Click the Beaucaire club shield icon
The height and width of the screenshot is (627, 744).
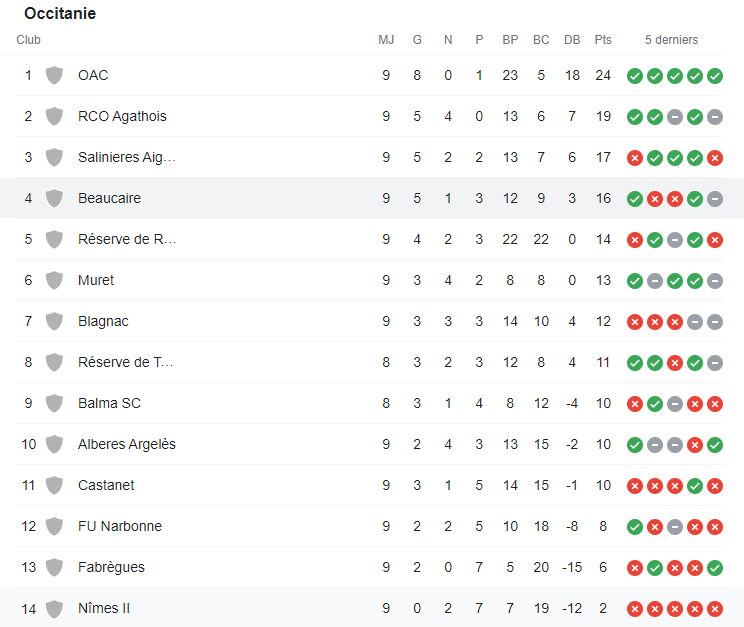click(54, 198)
